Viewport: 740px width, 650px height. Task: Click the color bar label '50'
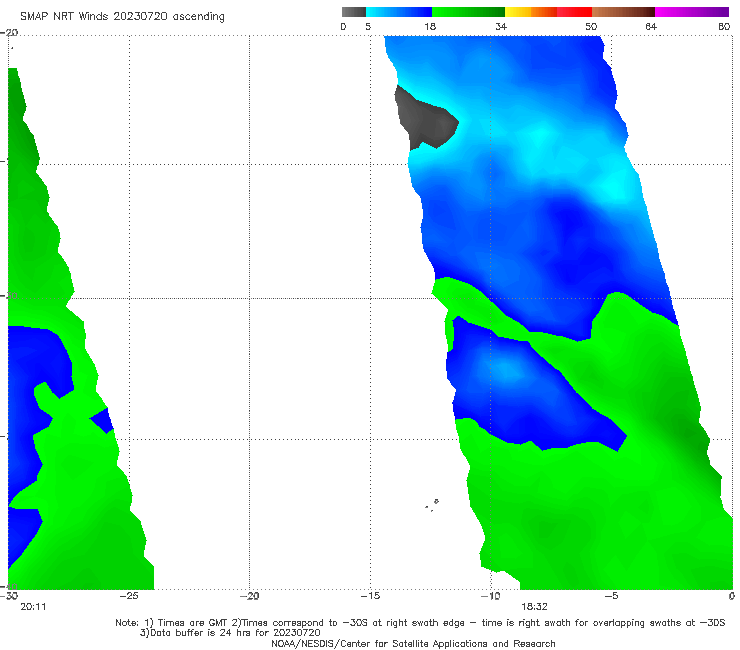tap(591, 27)
